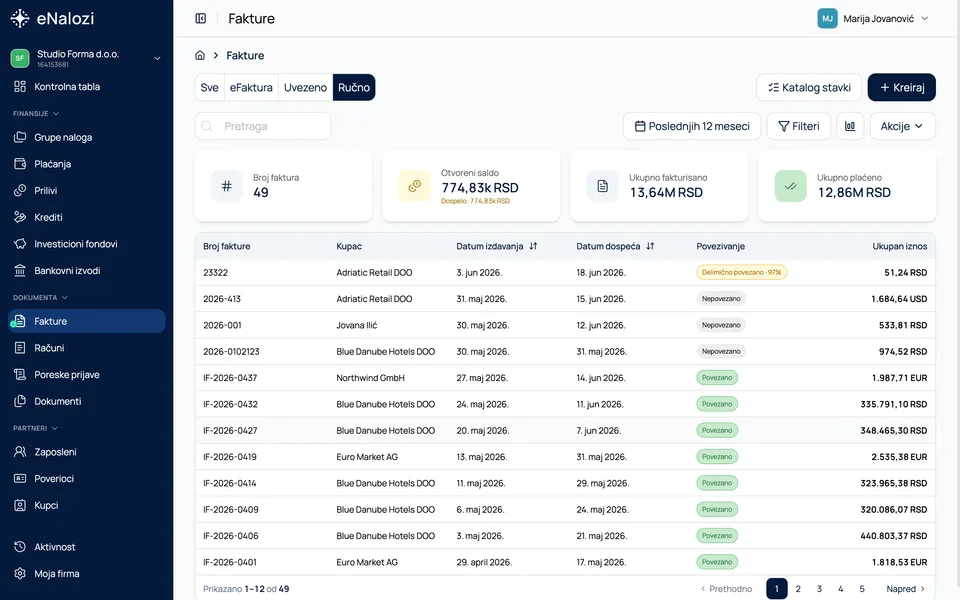Open Poverioci in the sidebar

pyautogui.click(x=86, y=478)
